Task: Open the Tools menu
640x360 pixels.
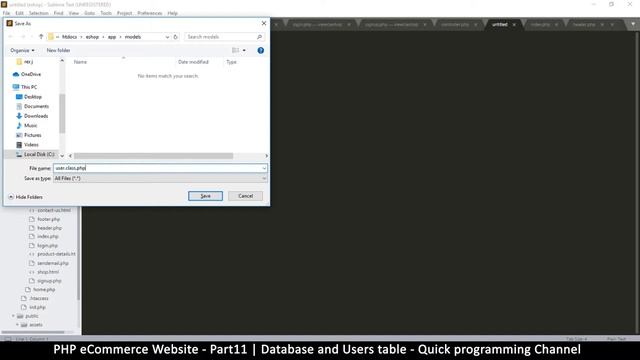Action: (106, 13)
